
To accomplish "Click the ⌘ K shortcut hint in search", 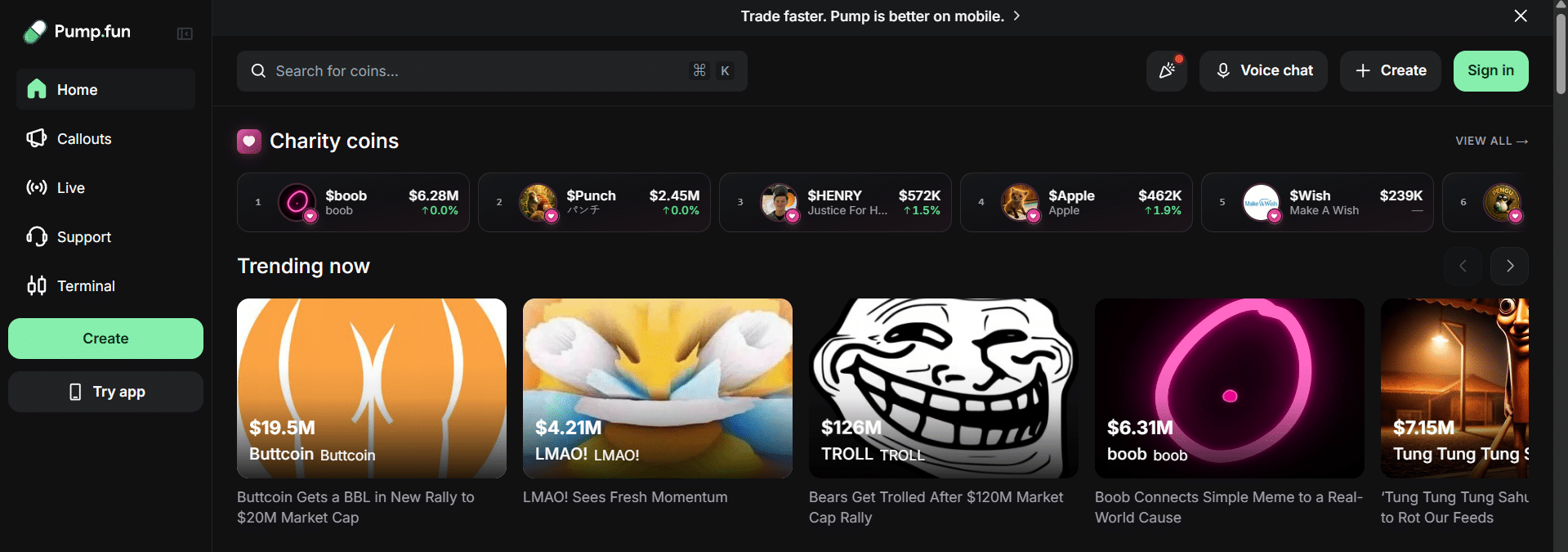I will pyautogui.click(x=712, y=71).
